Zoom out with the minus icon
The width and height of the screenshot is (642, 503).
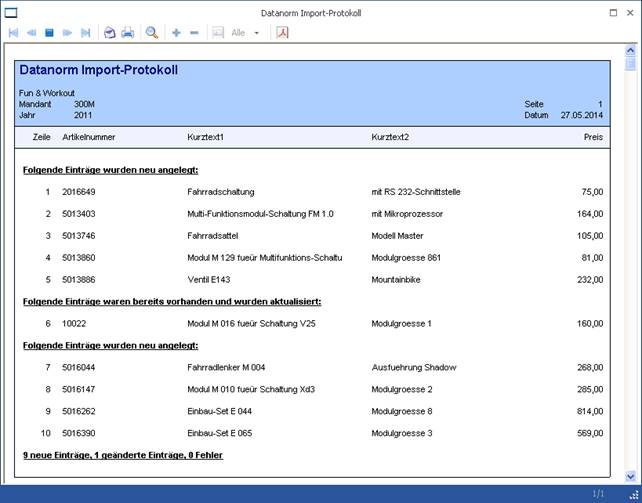(194, 33)
